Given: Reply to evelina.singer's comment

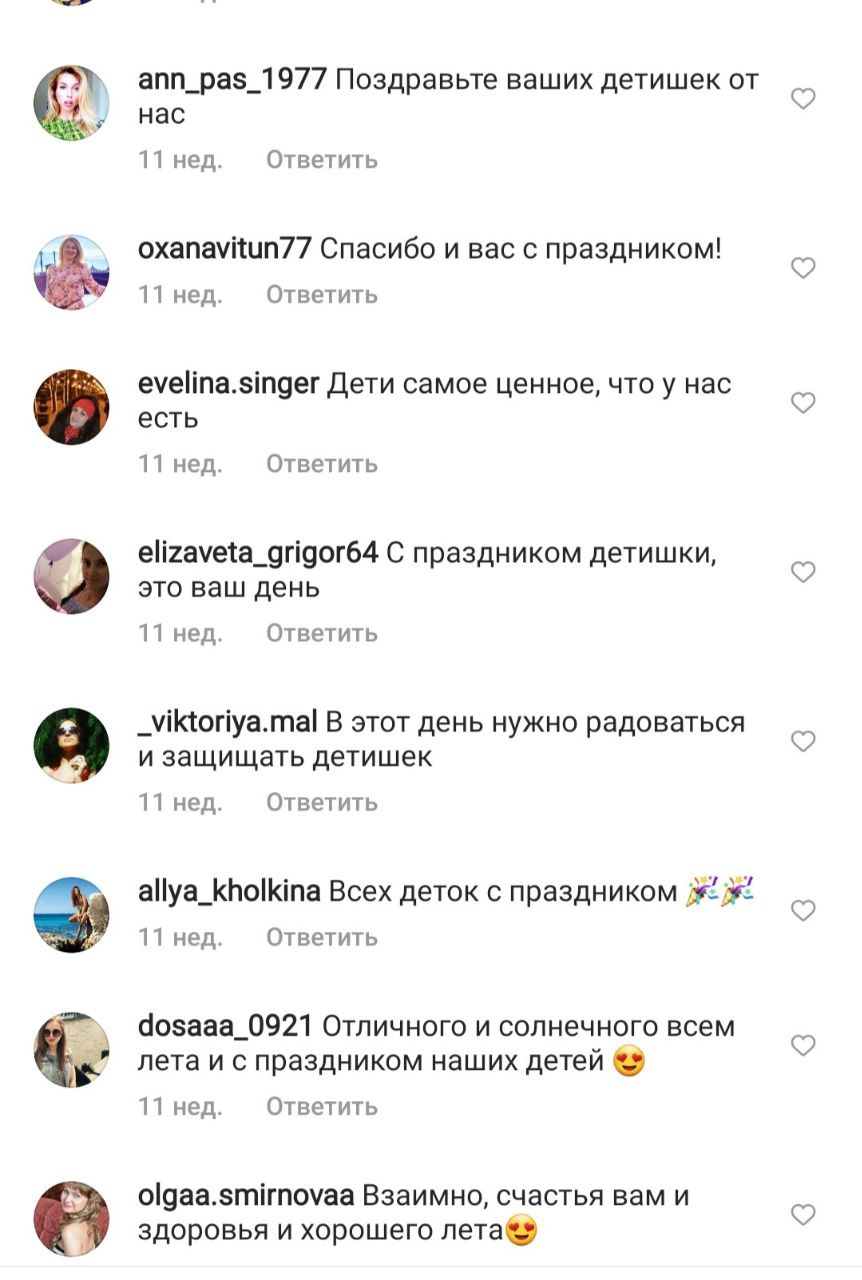Looking at the screenshot, I should (x=322, y=464).
